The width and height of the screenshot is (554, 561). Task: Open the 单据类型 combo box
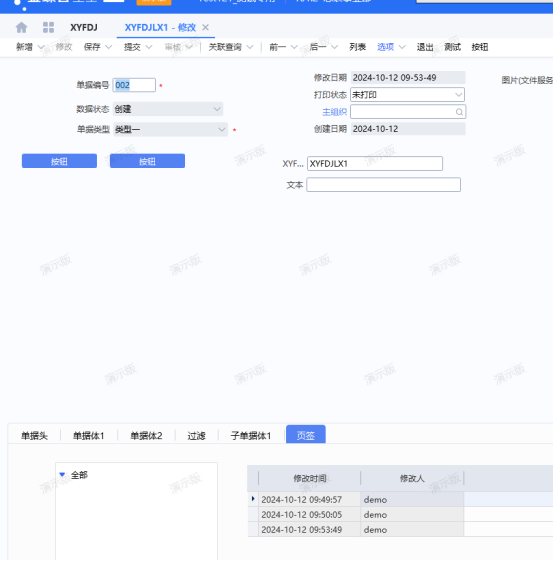click(x=170, y=130)
